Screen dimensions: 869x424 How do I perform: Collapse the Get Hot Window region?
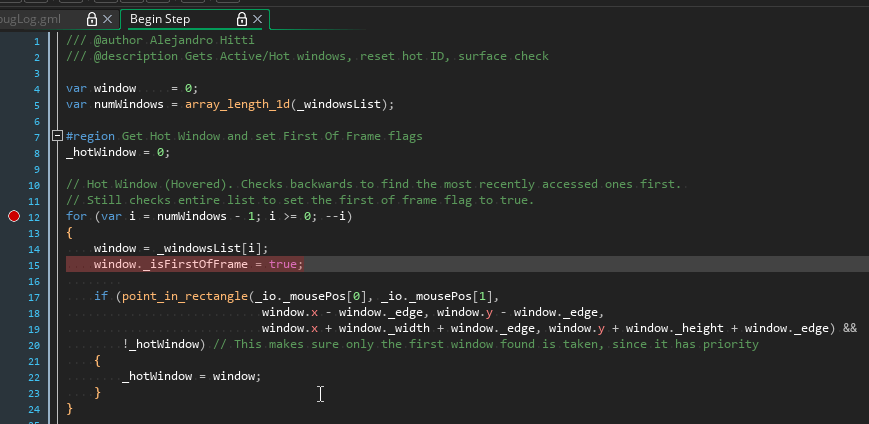[57, 136]
